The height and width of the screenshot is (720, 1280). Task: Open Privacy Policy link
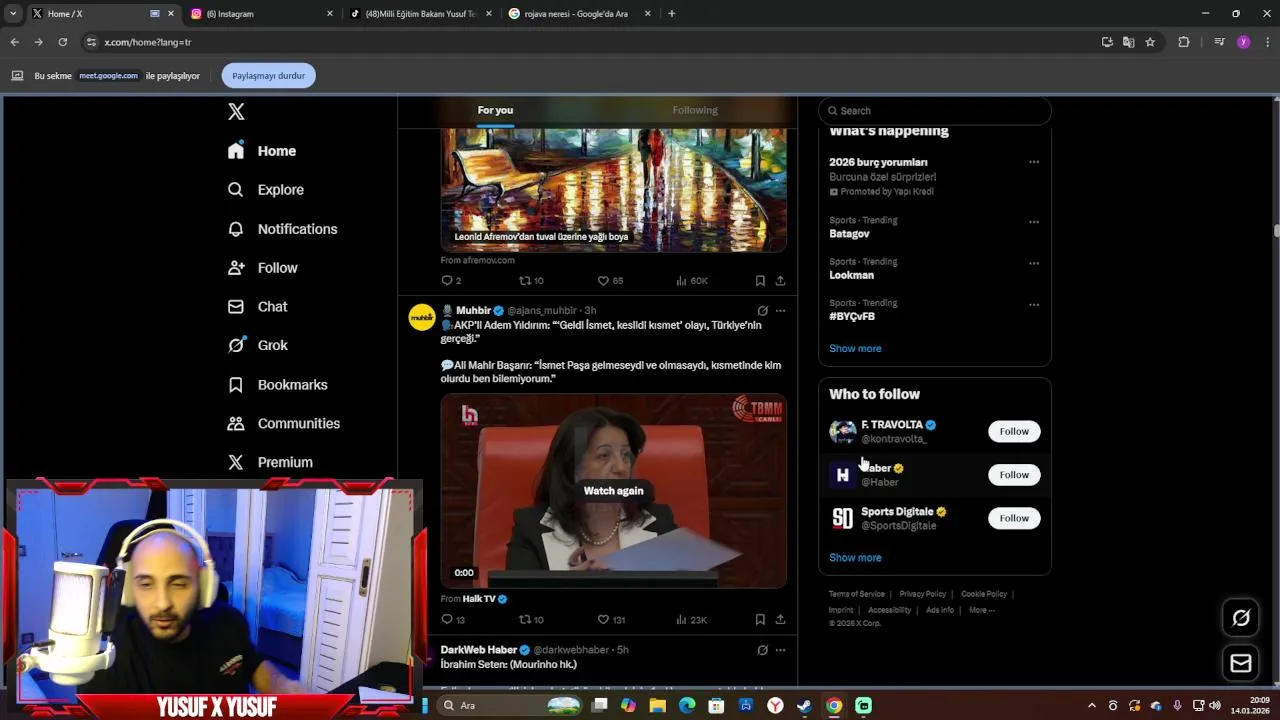click(923, 594)
